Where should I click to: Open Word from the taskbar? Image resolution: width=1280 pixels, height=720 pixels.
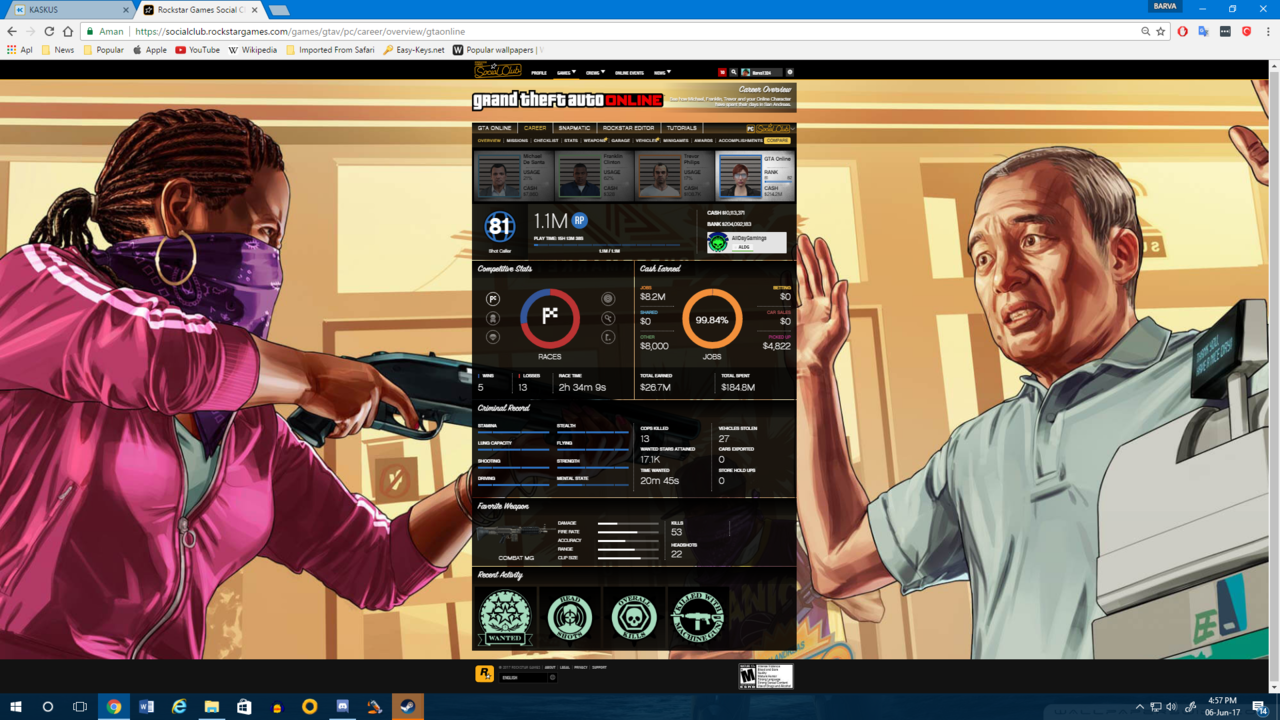pyautogui.click(x=146, y=706)
